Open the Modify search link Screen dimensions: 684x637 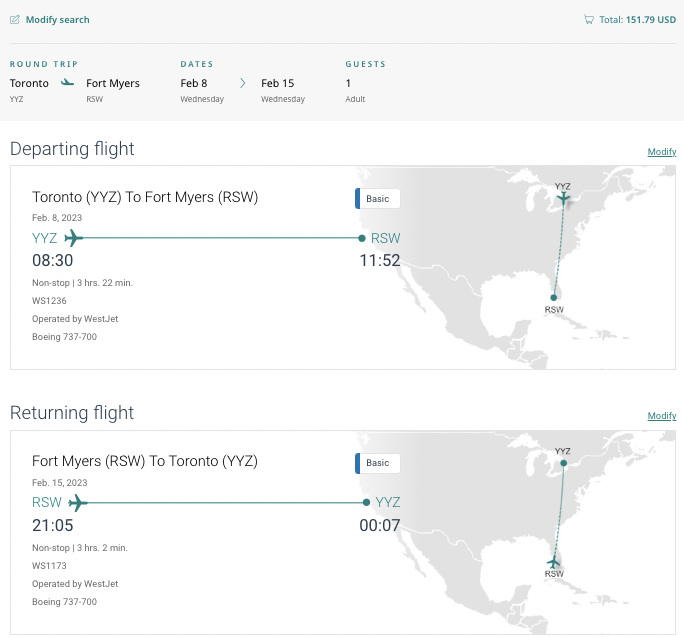pyautogui.click(x=57, y=20)
